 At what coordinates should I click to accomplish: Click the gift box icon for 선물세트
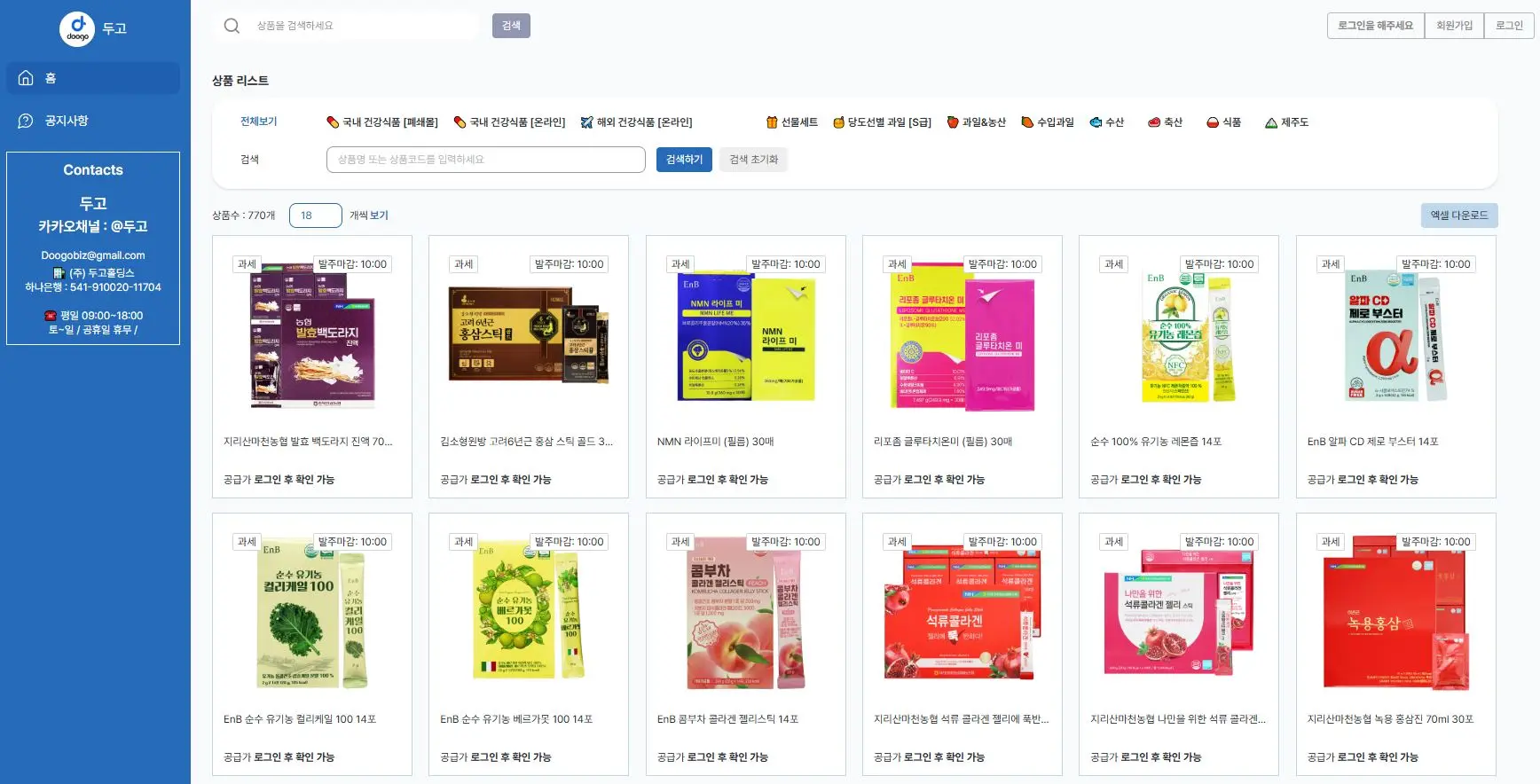(772, 122)
